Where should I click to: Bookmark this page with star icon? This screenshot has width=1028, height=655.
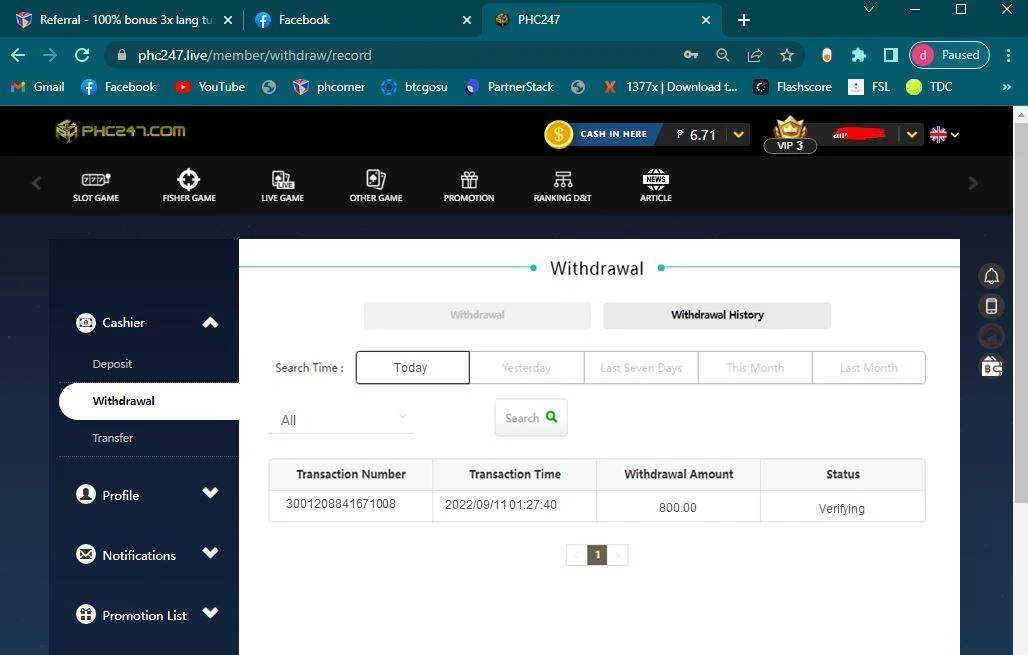(787, 55)
